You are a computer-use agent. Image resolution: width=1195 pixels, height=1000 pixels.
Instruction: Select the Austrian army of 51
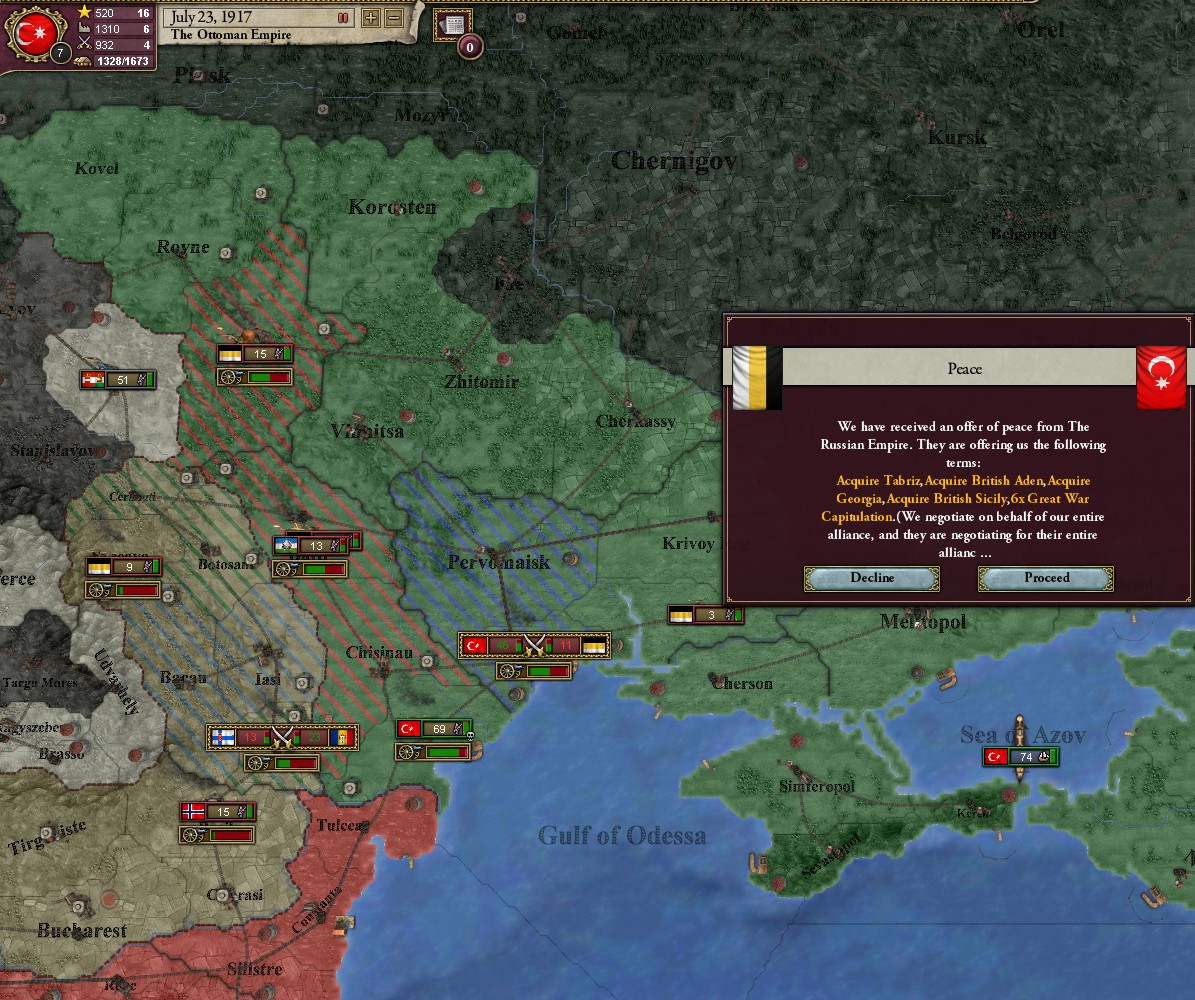[x=118, y=379]
